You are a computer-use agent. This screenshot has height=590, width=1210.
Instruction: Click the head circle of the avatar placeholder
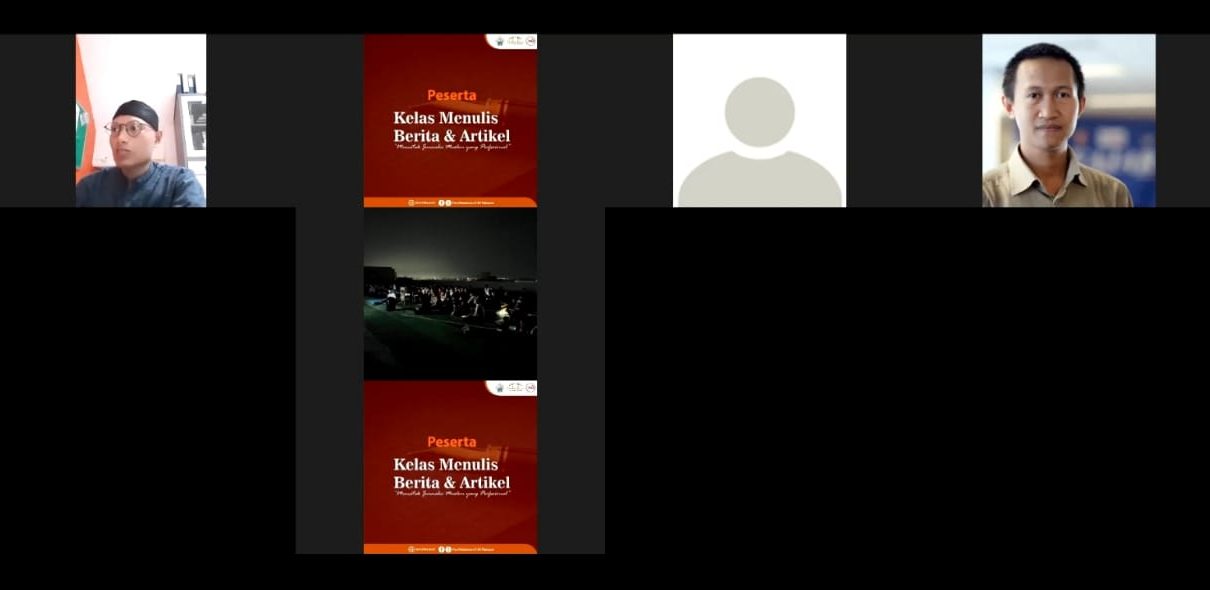(759, 111)
